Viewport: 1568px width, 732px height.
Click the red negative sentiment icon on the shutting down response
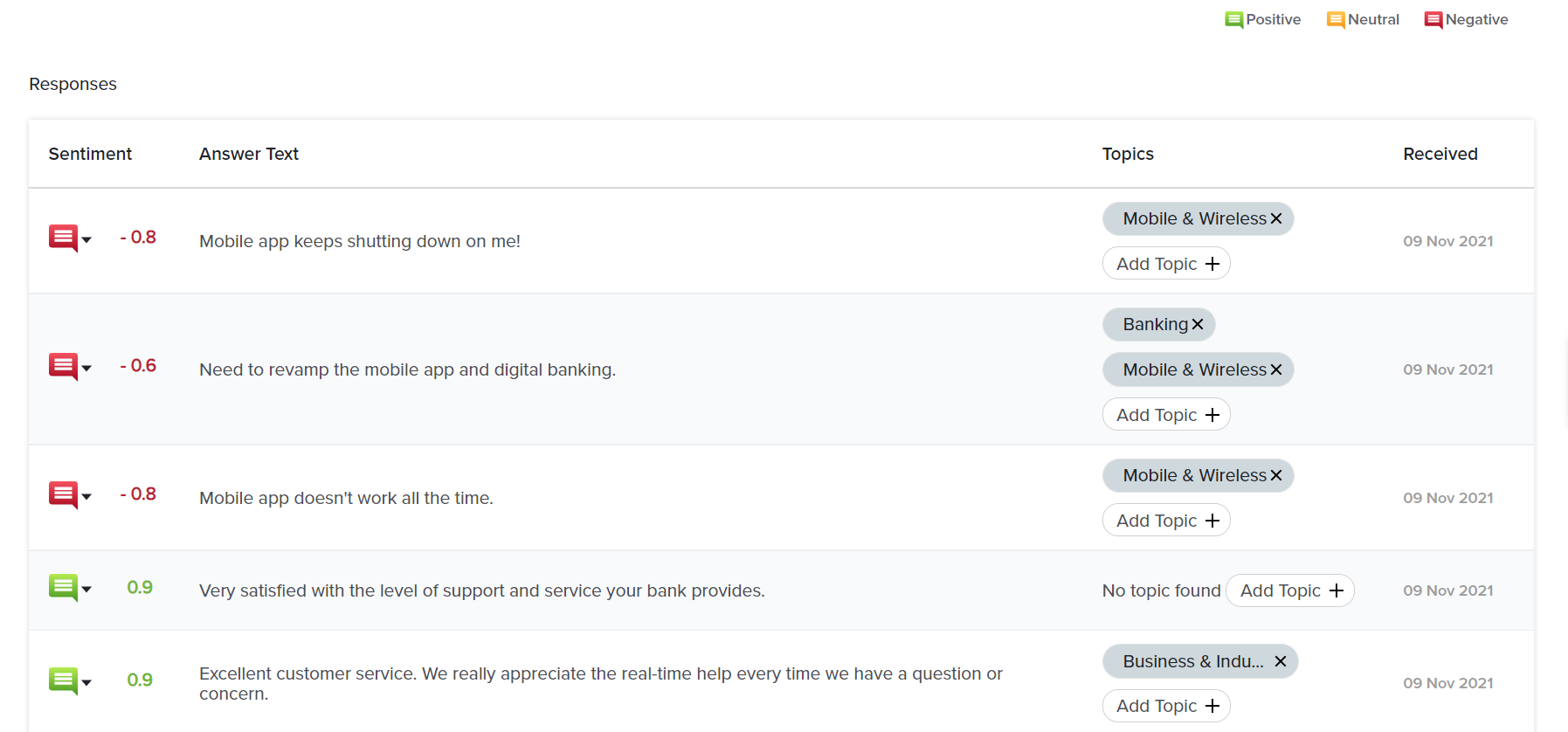coord(63,237)
